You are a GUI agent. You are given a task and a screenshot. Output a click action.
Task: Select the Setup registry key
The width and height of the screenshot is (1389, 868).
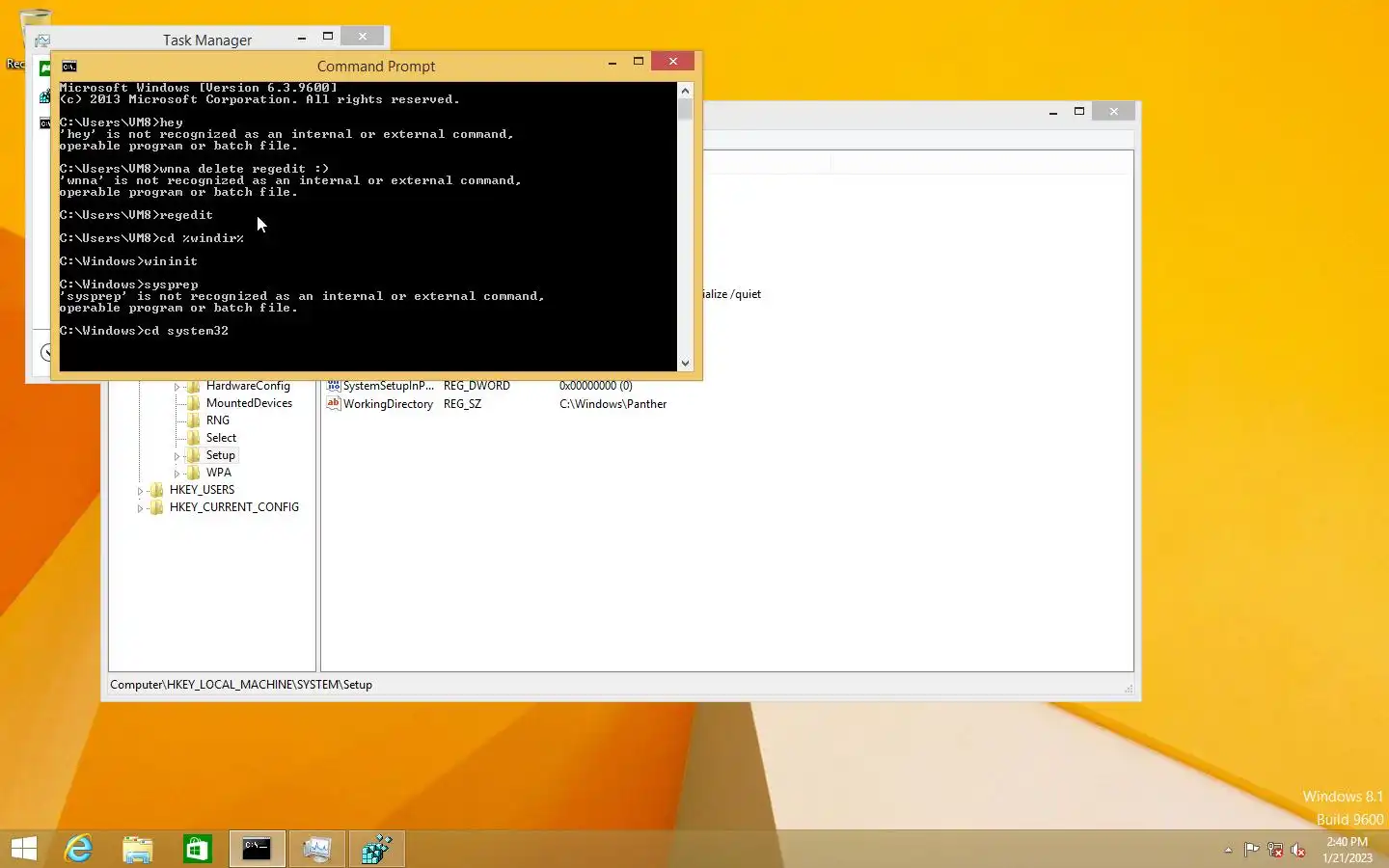pyautogui.click(x=220, y=455)
